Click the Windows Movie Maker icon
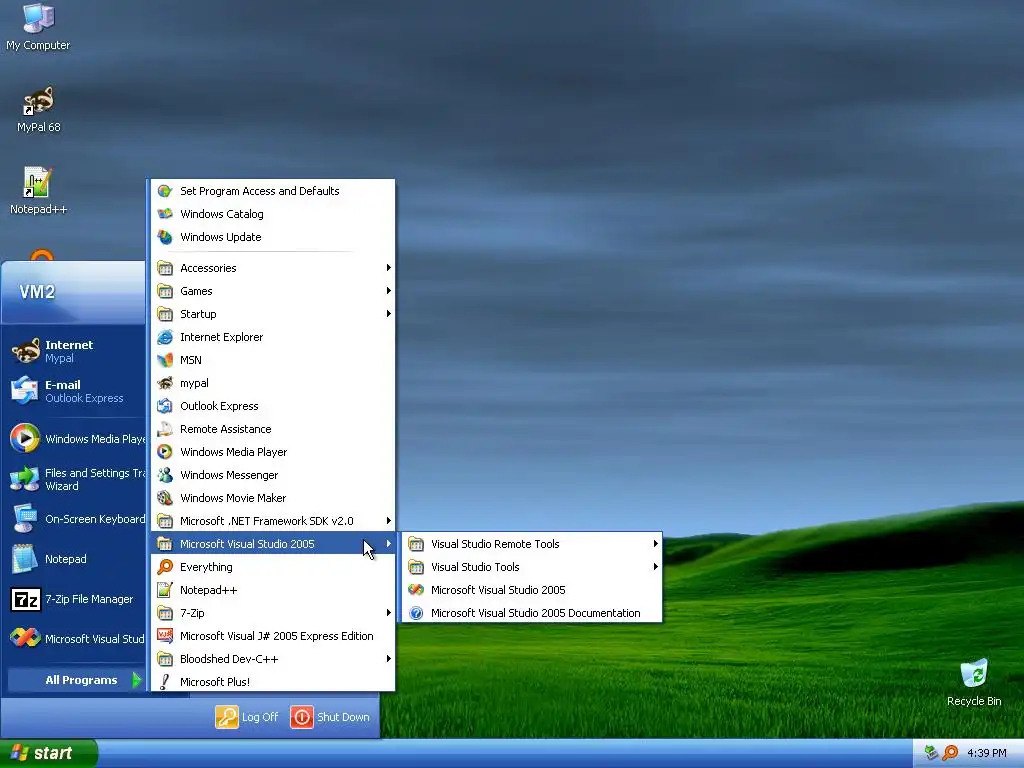The width and height of the screenshot is (1024, 768). pos(165,498)
